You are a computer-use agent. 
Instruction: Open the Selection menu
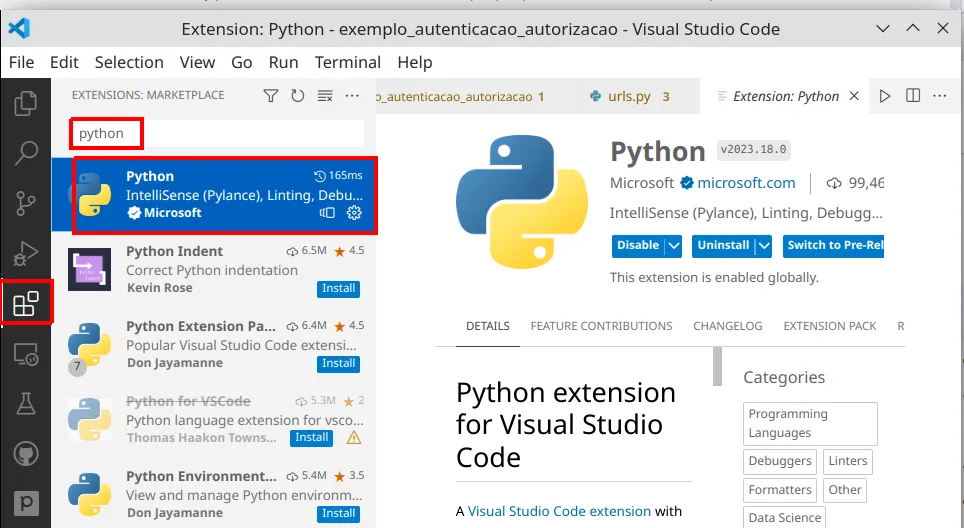[129, 62]
